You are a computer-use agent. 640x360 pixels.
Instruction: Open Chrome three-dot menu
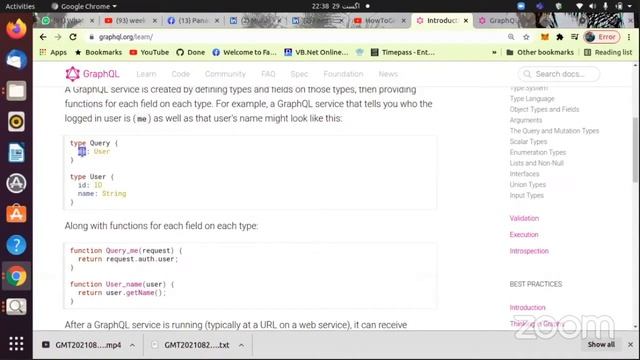click(629, 37)
